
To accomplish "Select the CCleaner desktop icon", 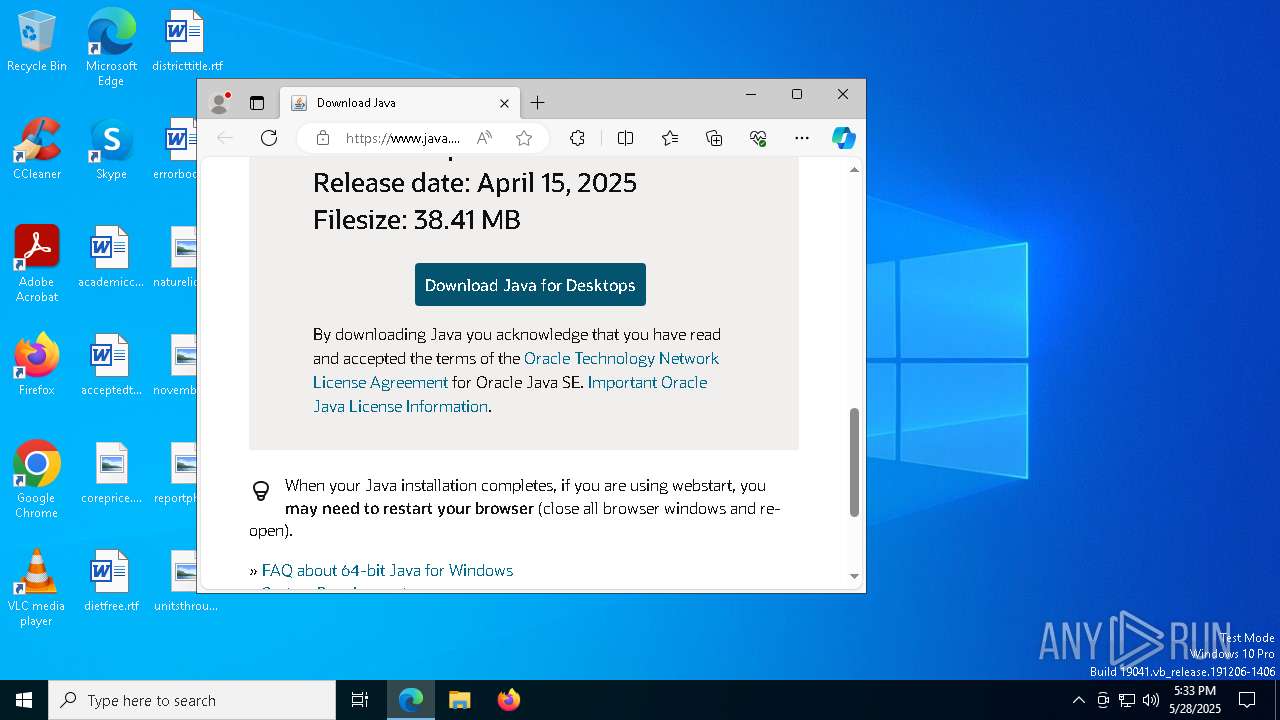I will pyautogui.click(x=37, y=149).
